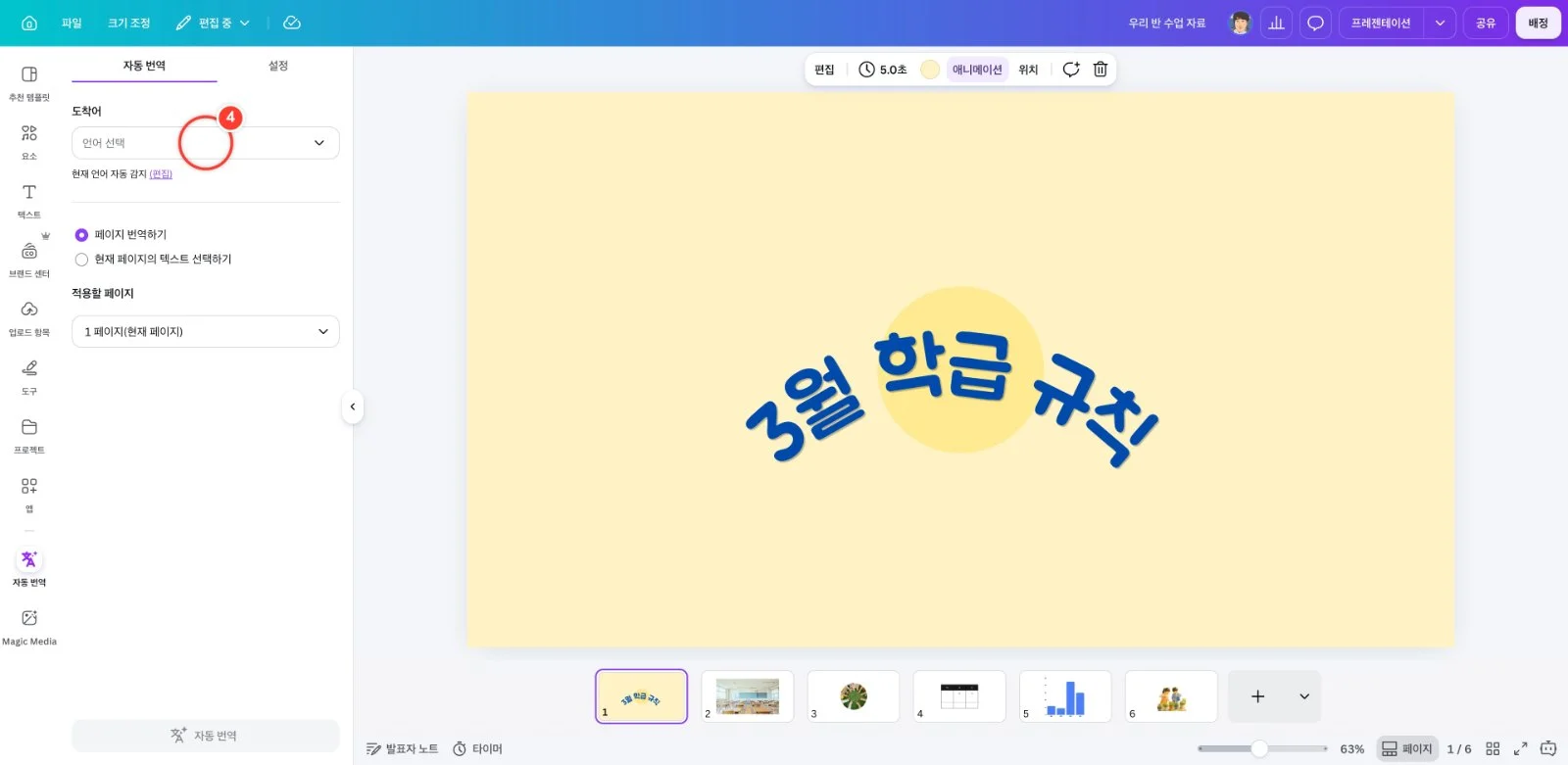Screen dimensions: 1568x765
Task: Open the 브랜드 센터 panel
Action: tap(29, 260)
